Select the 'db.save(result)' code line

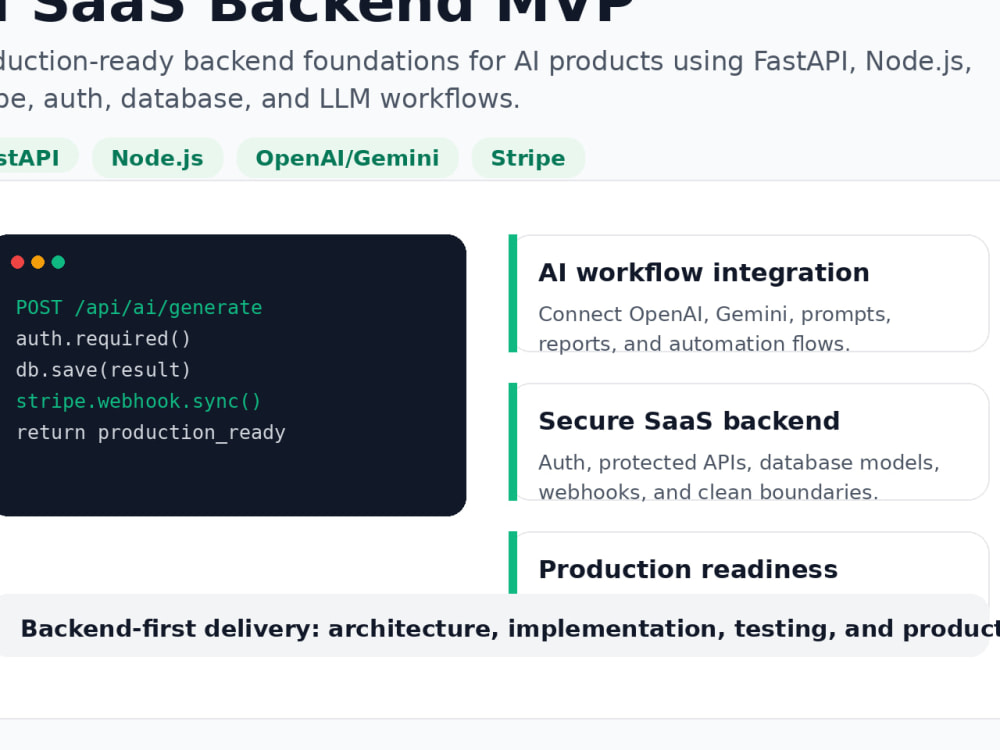pyautogui.click(x=103, y=370)
